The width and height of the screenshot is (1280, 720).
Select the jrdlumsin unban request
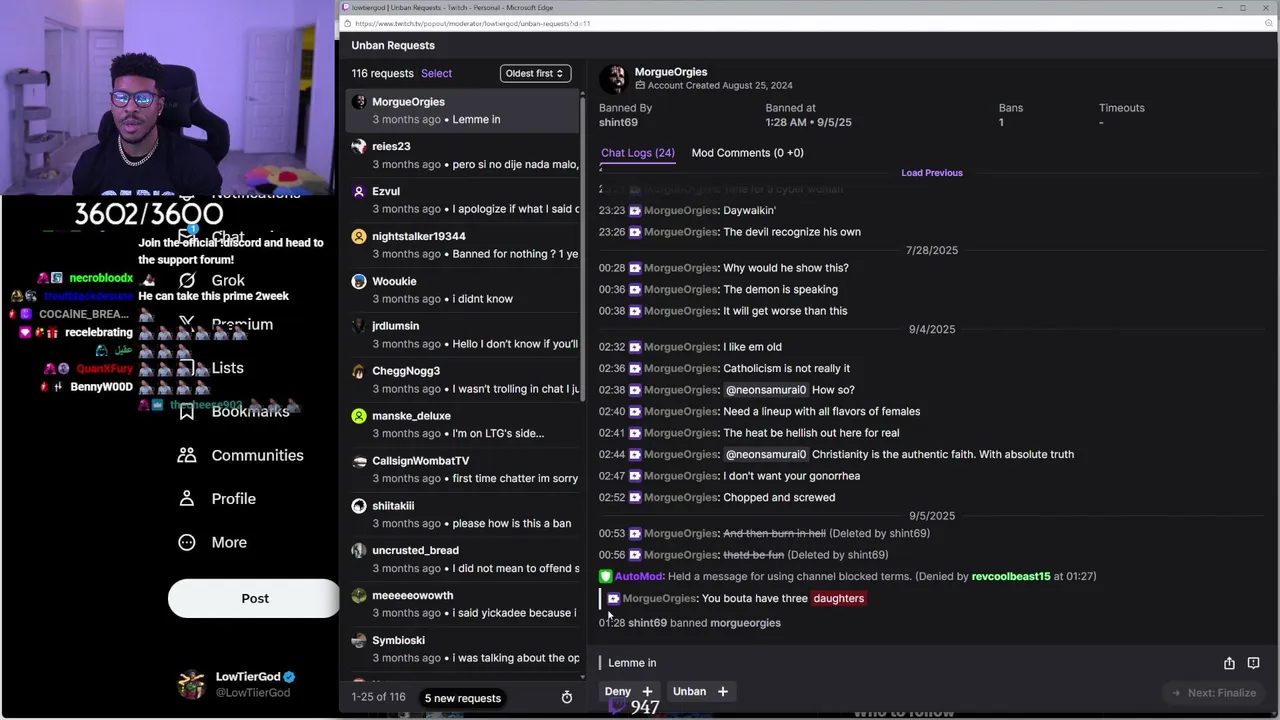[463, 335]
